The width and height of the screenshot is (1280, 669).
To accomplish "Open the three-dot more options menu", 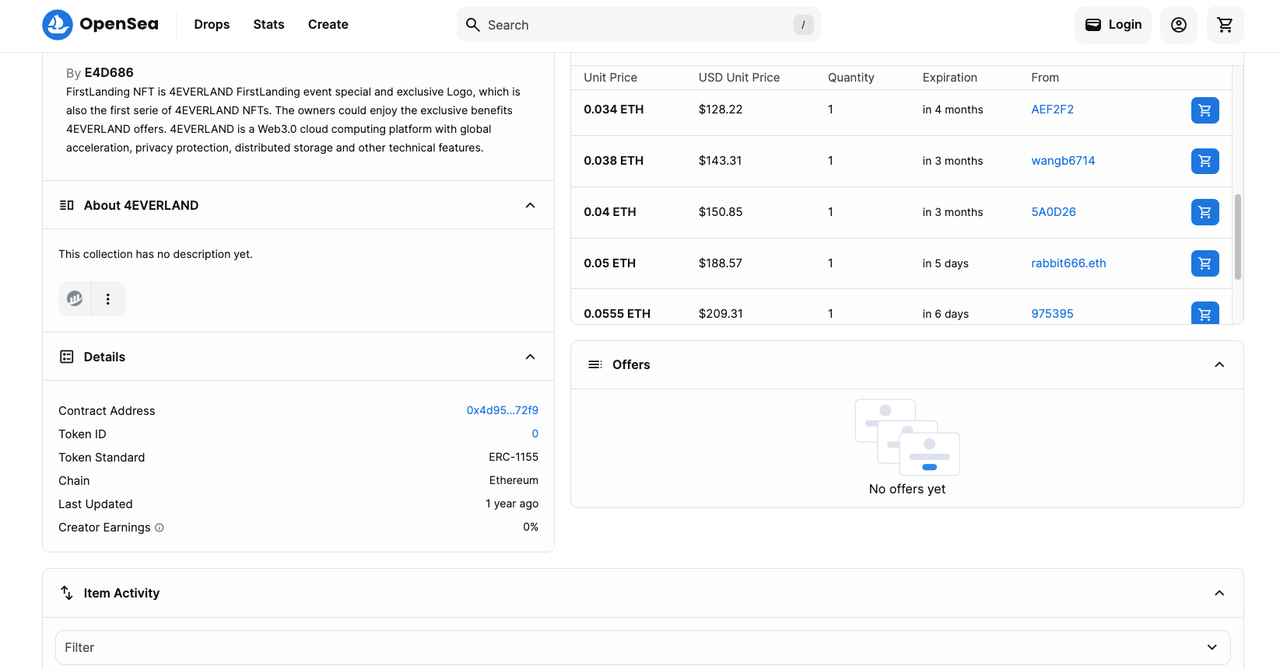I will pos(108,299).
